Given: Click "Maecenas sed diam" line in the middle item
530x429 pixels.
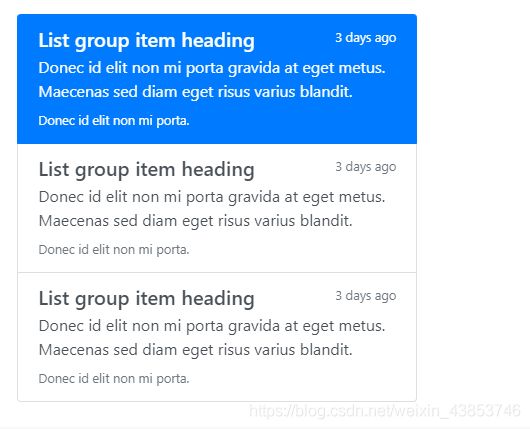Looking at the screenshot, I should coord(195,221).
